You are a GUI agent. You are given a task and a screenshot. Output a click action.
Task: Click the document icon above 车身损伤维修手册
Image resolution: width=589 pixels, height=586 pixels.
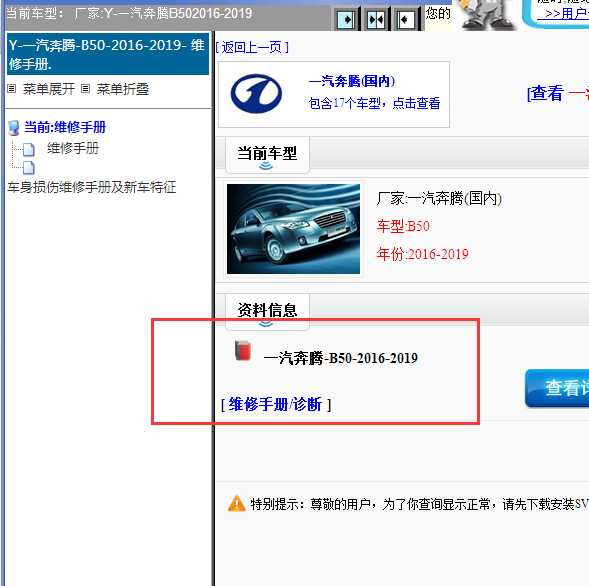point(29,168)
